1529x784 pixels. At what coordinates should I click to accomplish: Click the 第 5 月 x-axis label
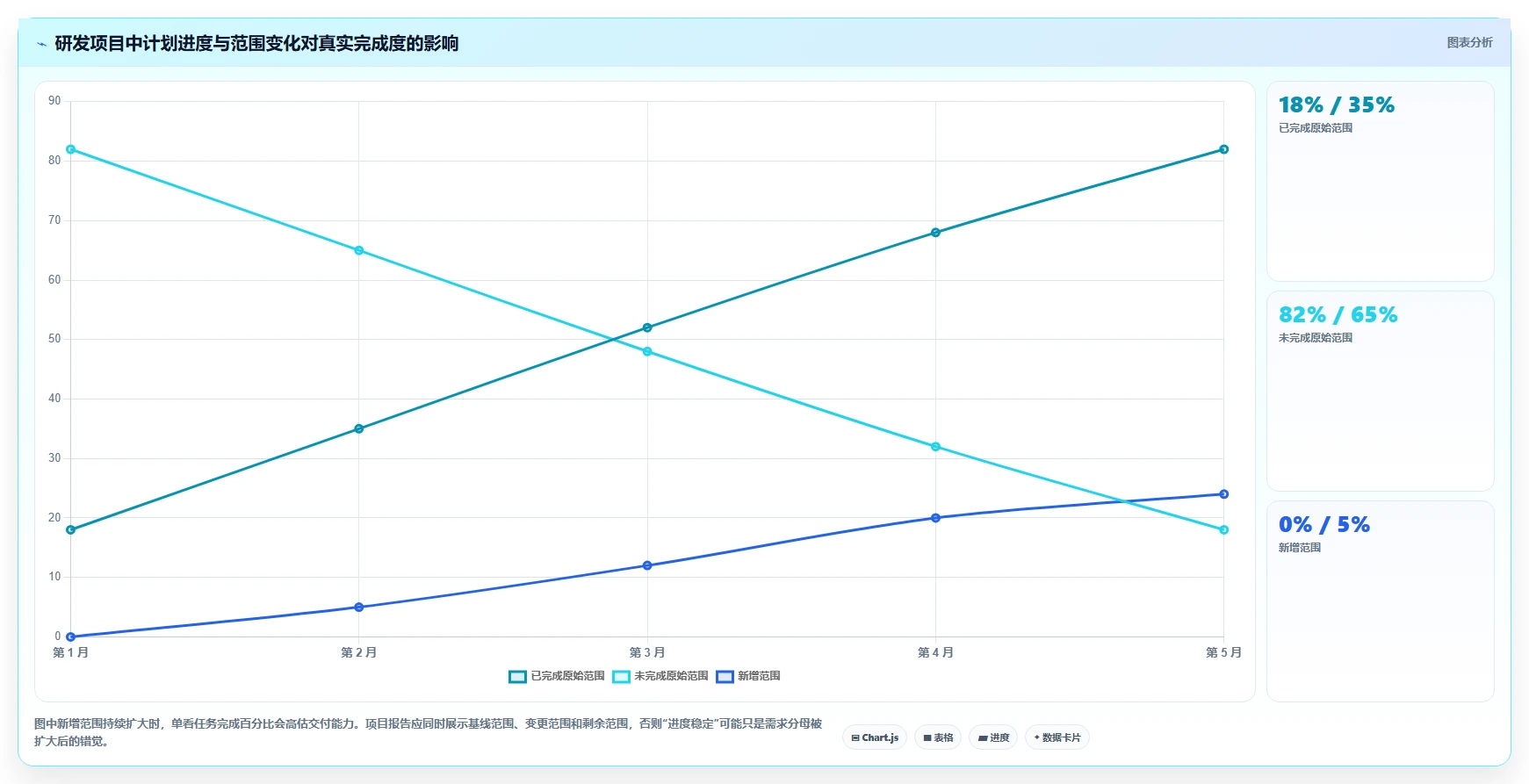click(x=1223, y=652)
